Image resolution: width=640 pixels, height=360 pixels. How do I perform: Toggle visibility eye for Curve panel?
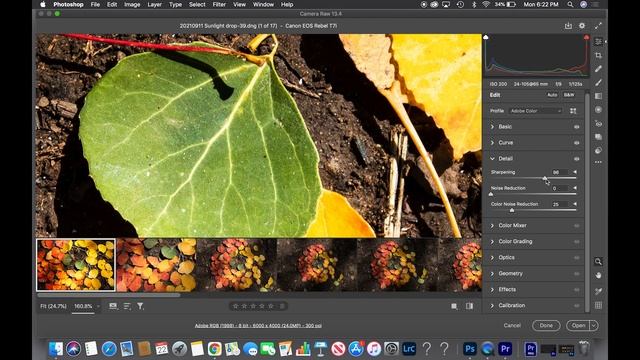click(576, 143)
